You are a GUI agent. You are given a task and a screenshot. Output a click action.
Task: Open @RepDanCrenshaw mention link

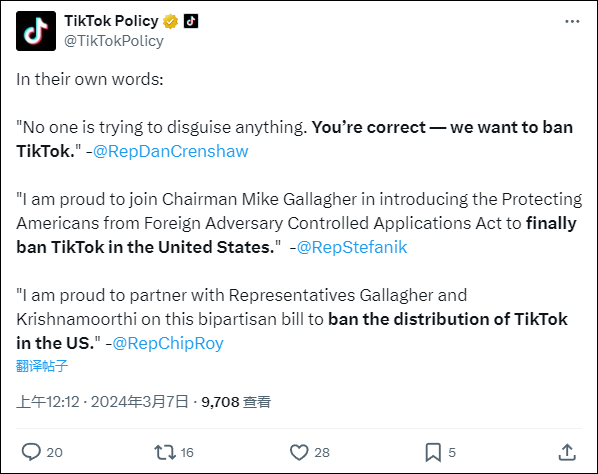[170, 151]
